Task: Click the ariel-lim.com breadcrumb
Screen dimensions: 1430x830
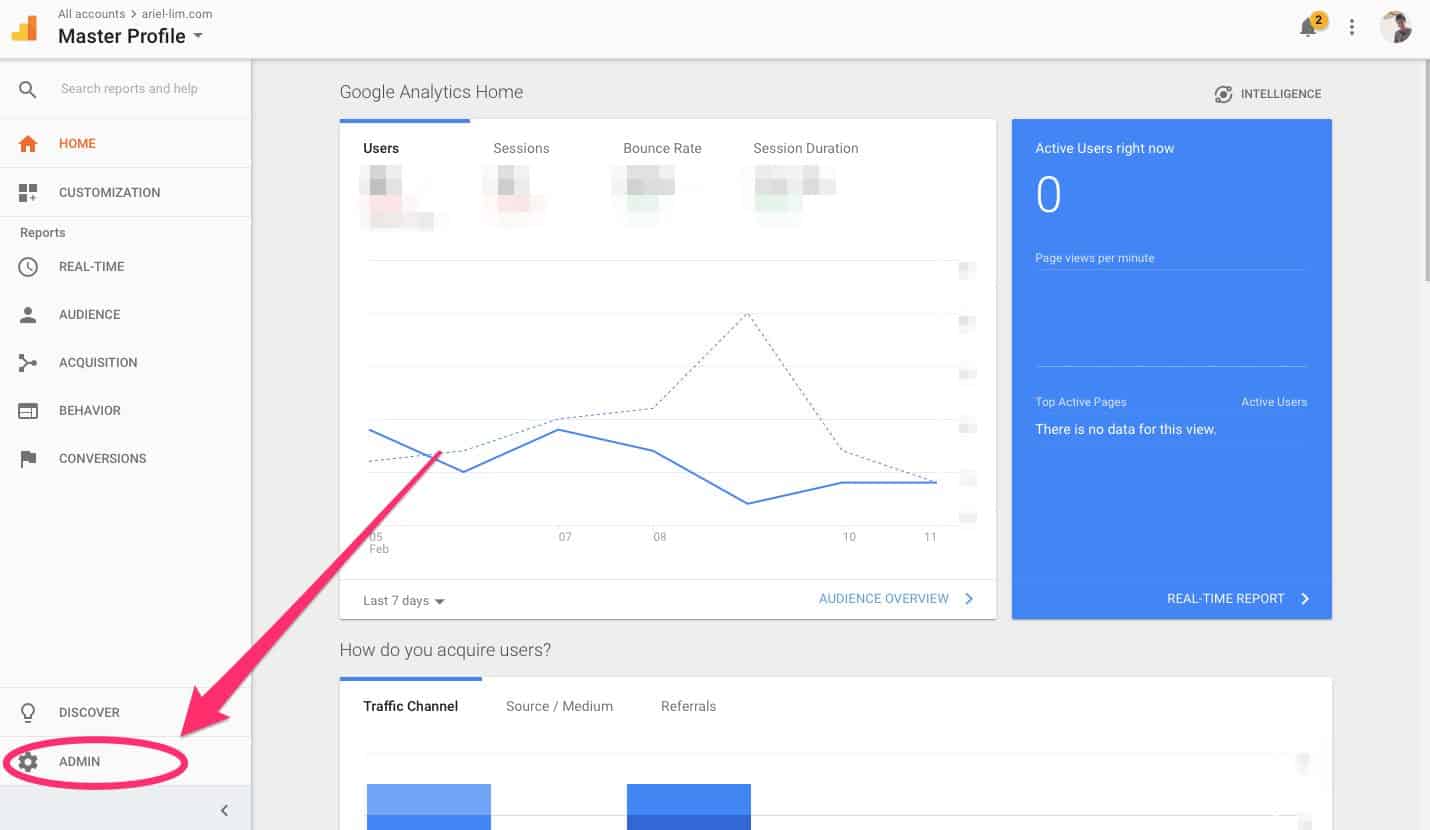Action: [177, 14]
